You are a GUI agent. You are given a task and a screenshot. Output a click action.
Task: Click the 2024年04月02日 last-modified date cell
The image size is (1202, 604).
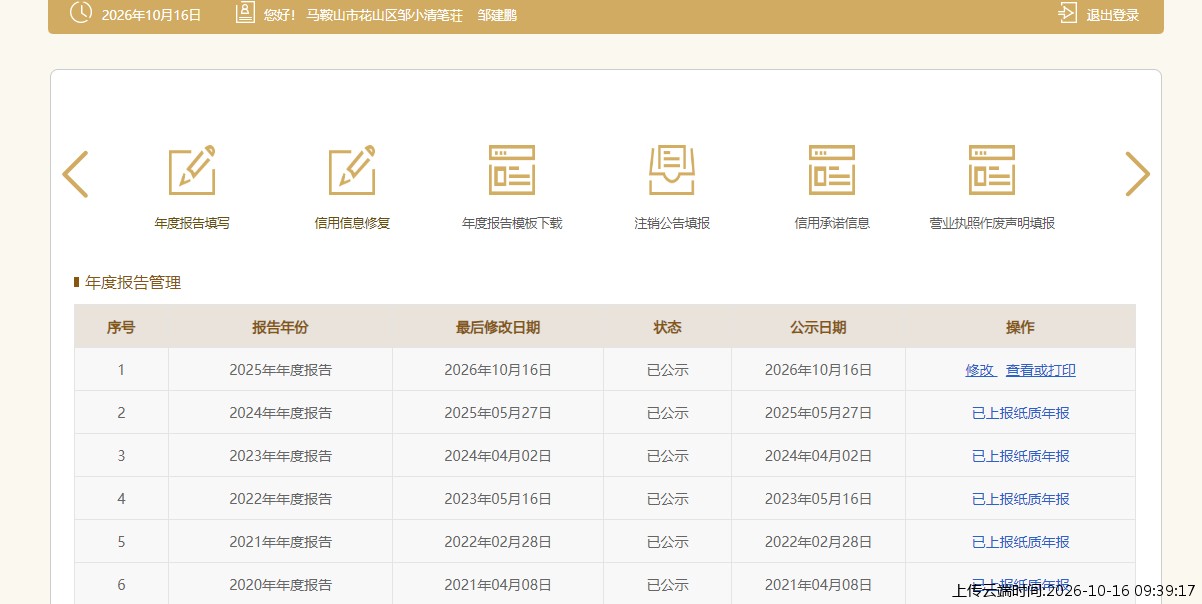(498, 456)
